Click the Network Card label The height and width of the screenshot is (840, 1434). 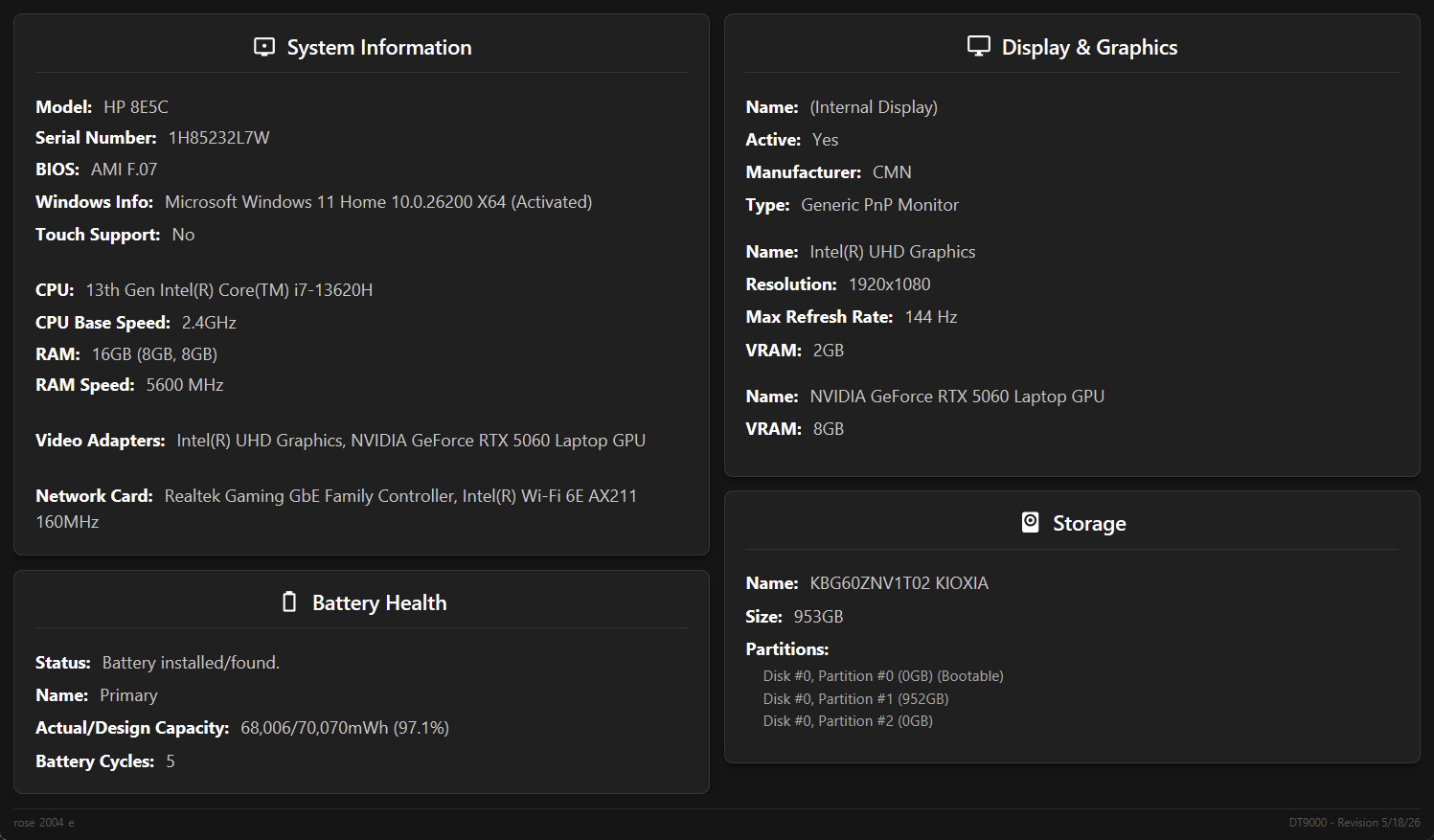(x=94, y=496)
